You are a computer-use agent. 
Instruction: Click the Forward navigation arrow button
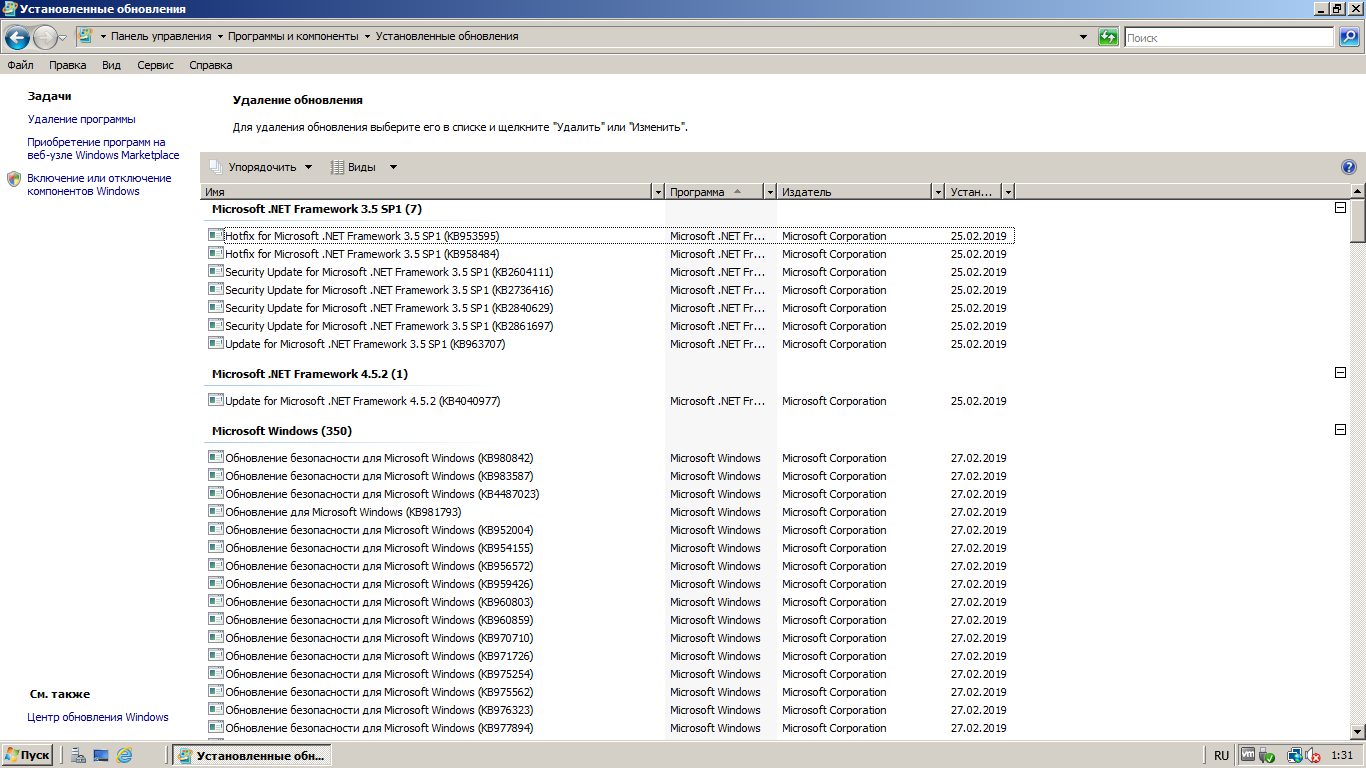(x=45, y=38)
